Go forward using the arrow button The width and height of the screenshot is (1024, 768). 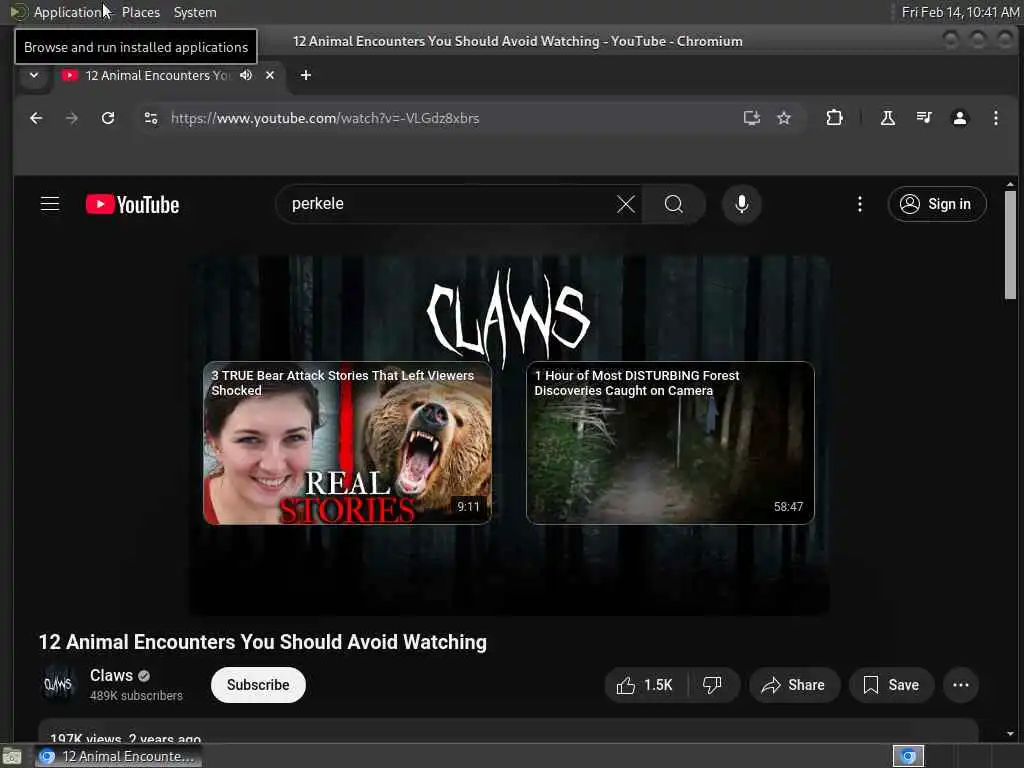click(x=72, y=118)
